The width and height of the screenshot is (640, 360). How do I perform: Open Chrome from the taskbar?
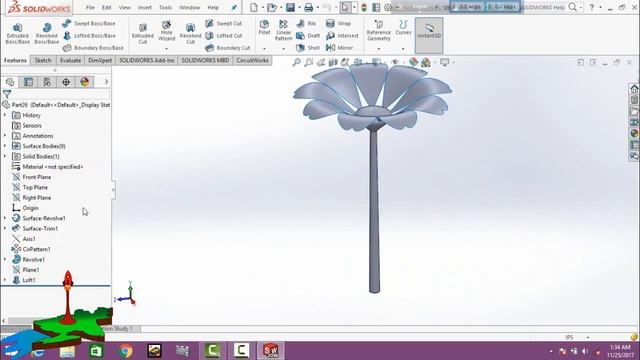(126, 351)
